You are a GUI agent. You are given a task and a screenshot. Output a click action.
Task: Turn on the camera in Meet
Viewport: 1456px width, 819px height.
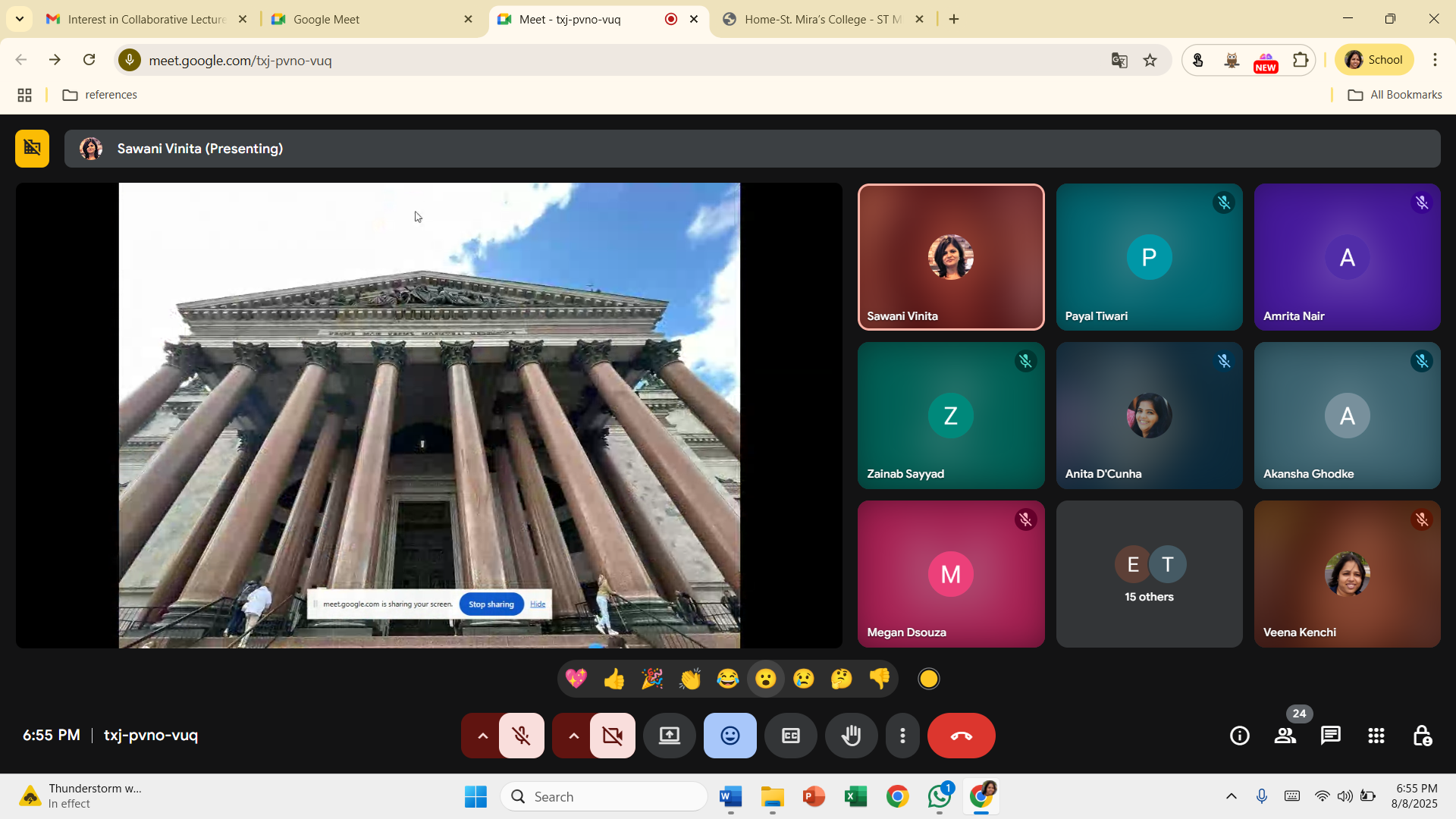point(612,736)
